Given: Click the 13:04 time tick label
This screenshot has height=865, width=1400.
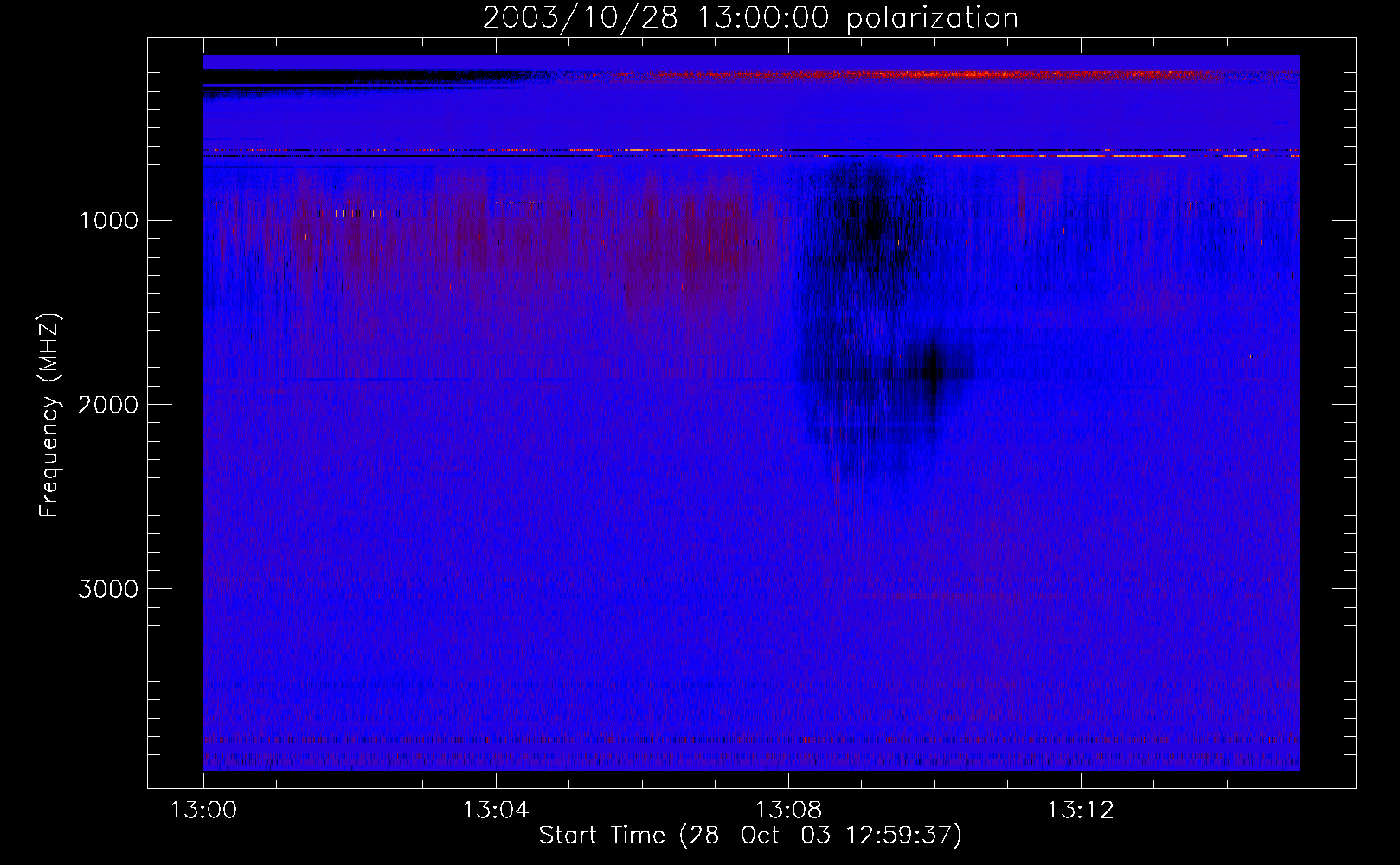Looking at the screenshot, I should pos(495,811).
